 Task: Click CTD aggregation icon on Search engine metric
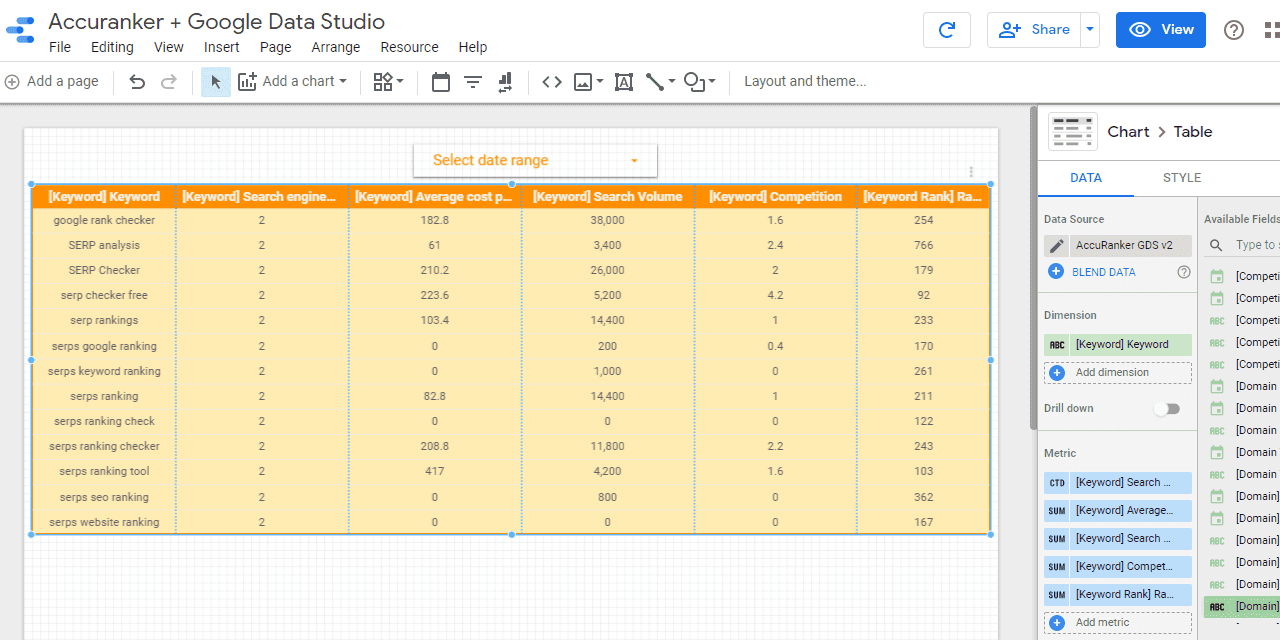point(1057,482)
